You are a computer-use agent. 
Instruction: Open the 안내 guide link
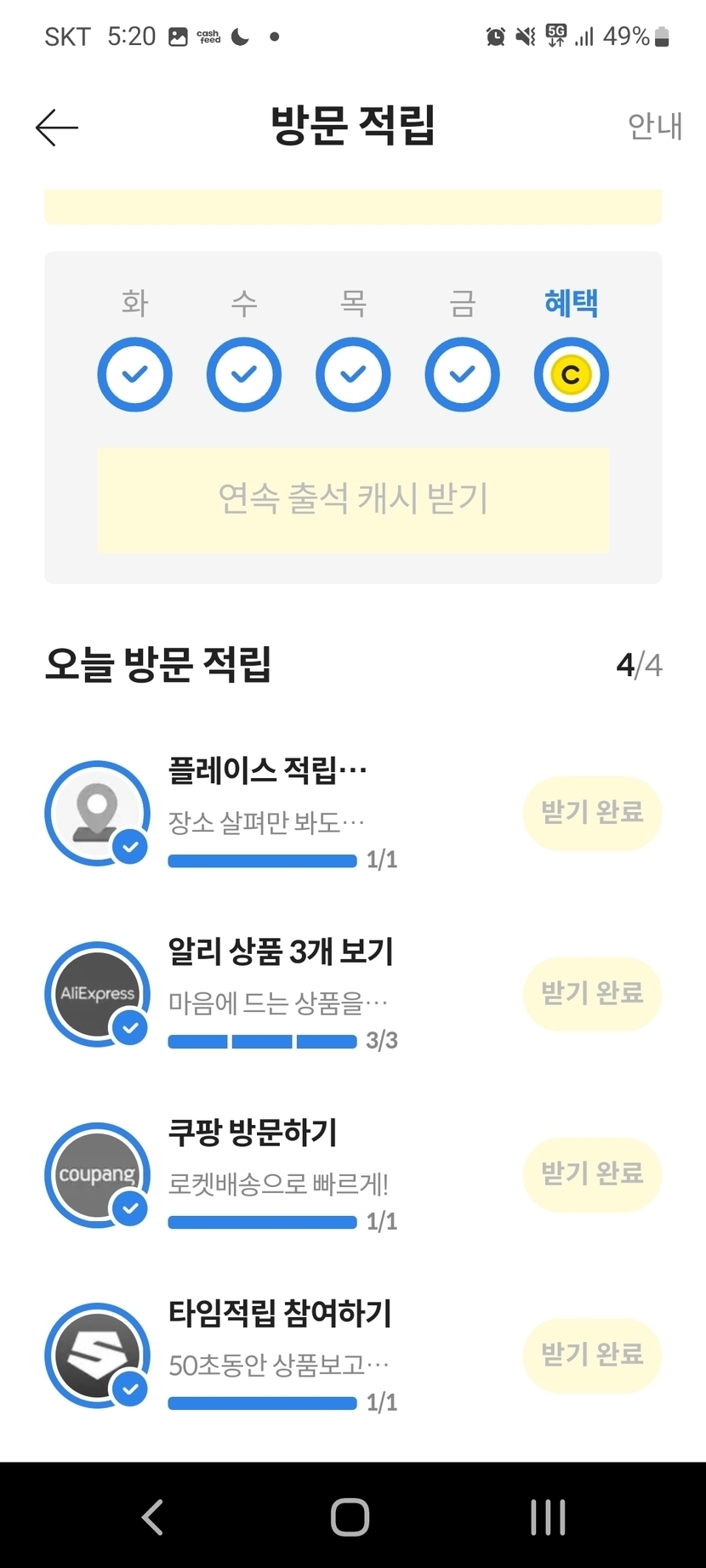654,126
